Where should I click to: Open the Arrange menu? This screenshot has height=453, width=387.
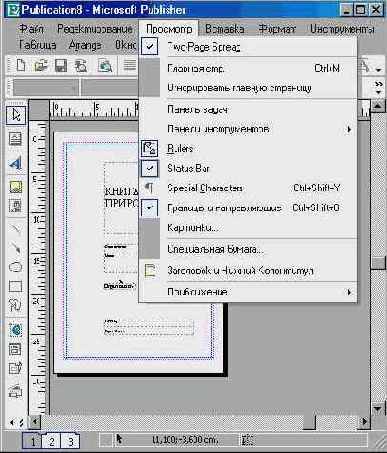click(x=85, y=45)
